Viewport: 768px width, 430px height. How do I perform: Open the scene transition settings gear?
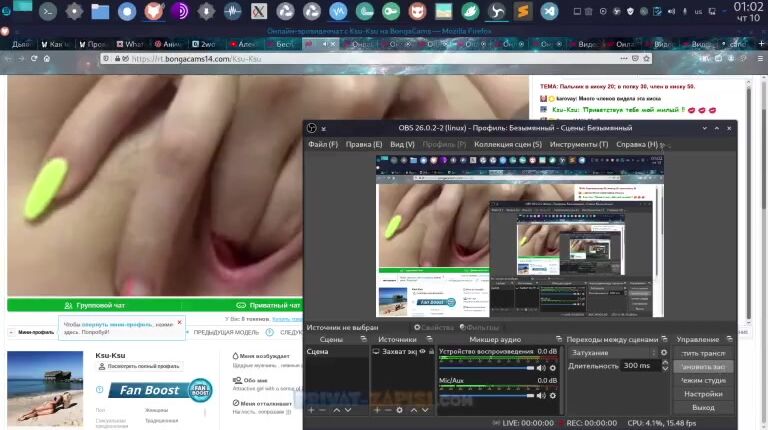[664, 352]
